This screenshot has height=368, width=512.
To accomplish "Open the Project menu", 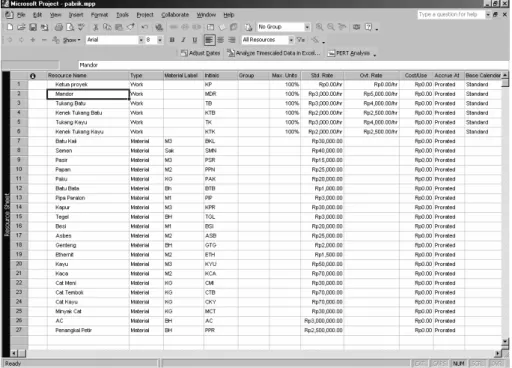I will [145, 15].
